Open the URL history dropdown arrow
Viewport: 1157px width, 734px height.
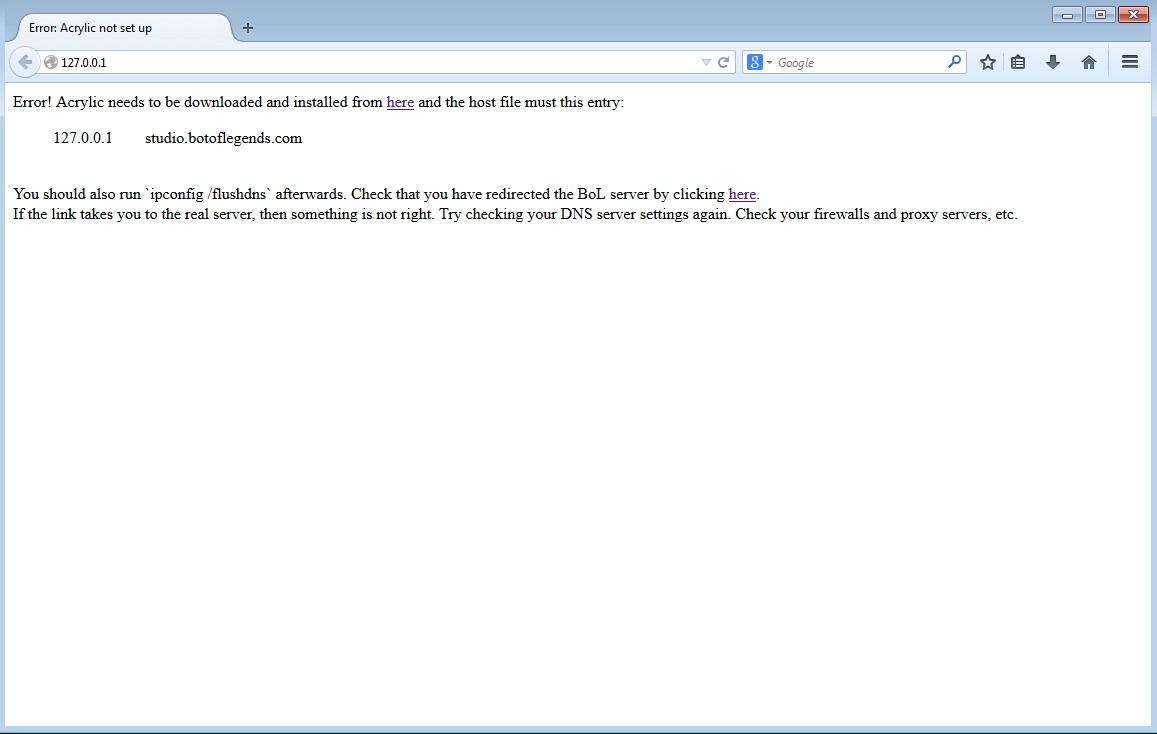[705, 63]
